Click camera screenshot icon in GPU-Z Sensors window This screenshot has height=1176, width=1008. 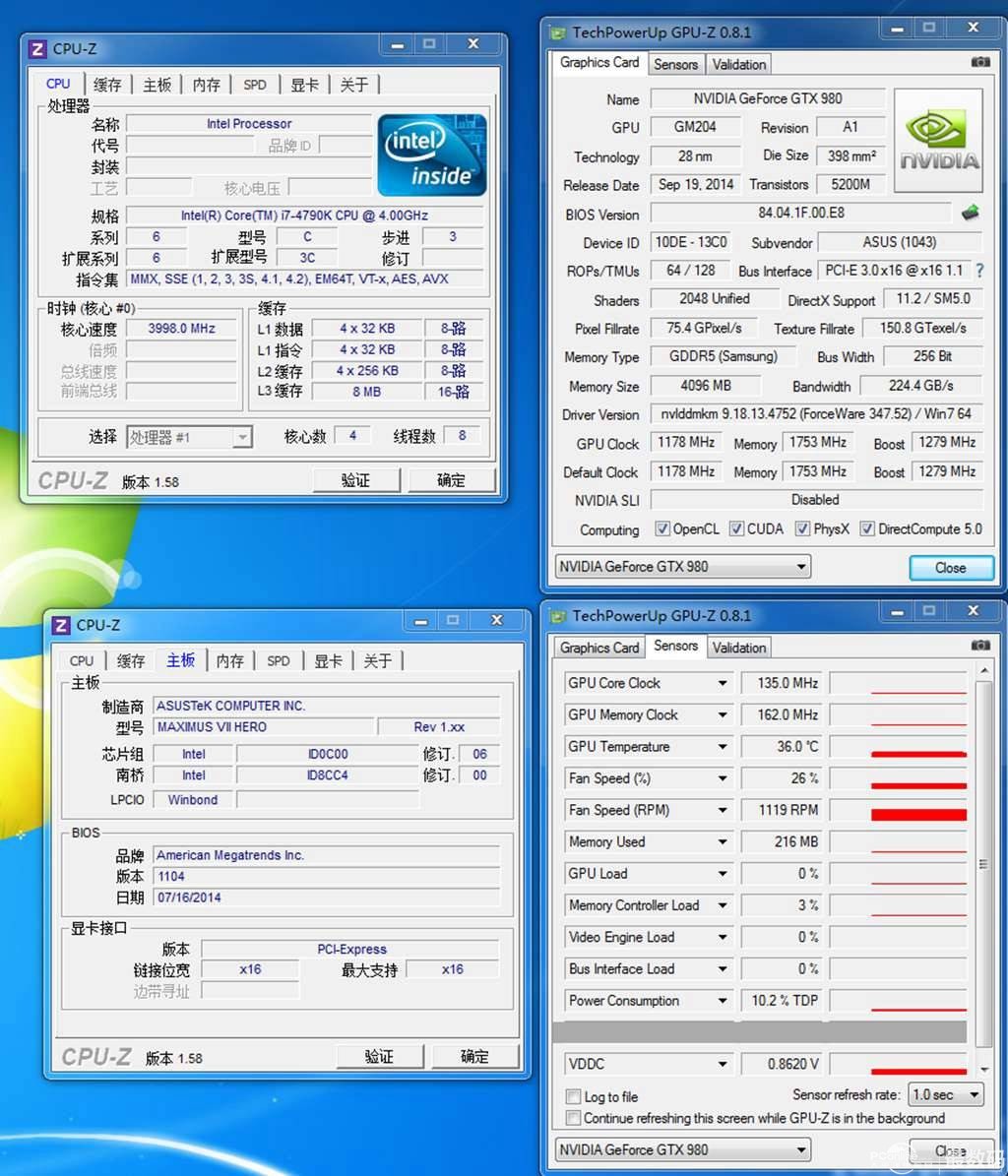pyautogui.click(x=980, y=645)
